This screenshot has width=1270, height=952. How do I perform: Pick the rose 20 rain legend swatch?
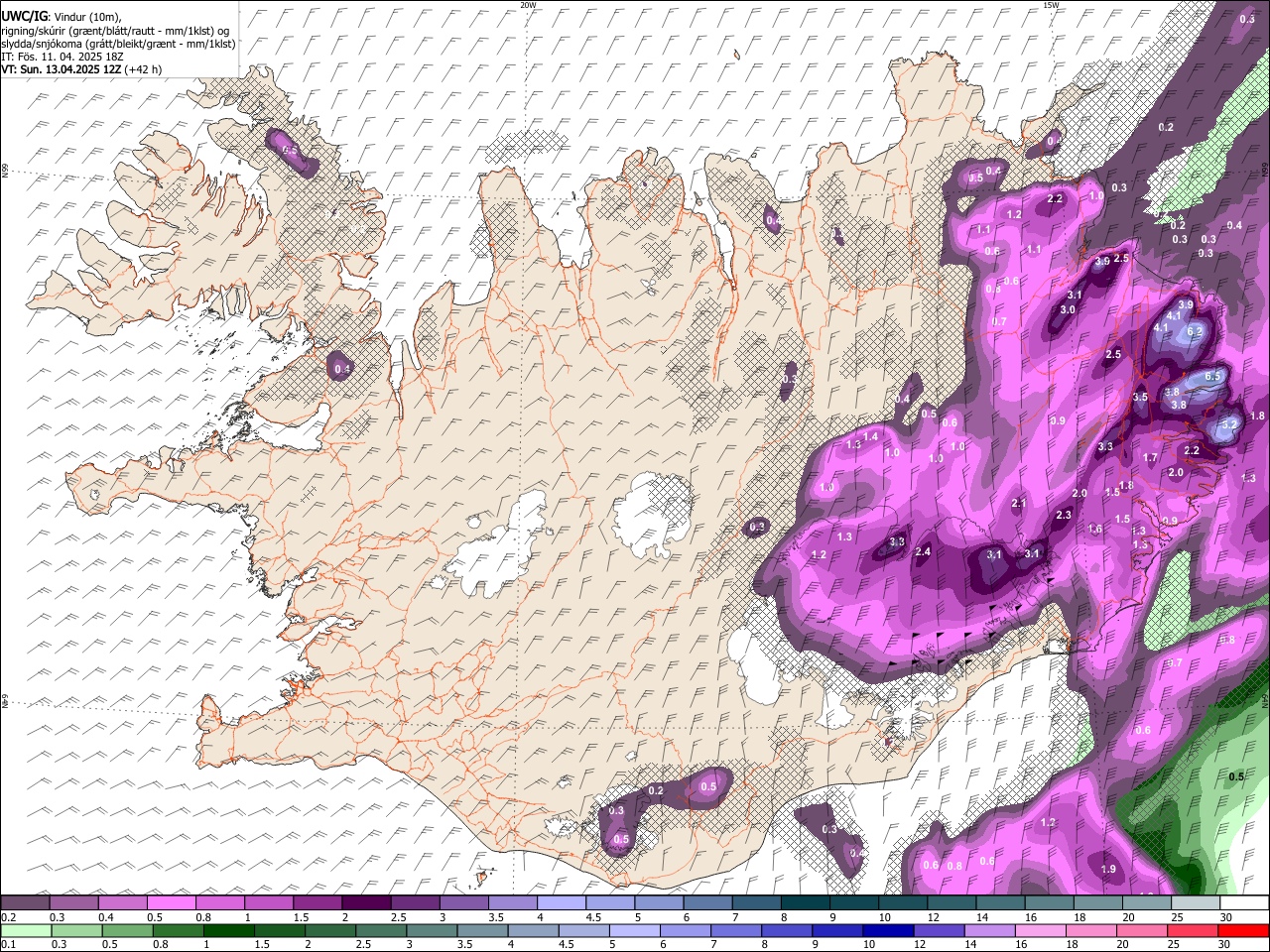pyautogui.click(x=1141, y=930)
